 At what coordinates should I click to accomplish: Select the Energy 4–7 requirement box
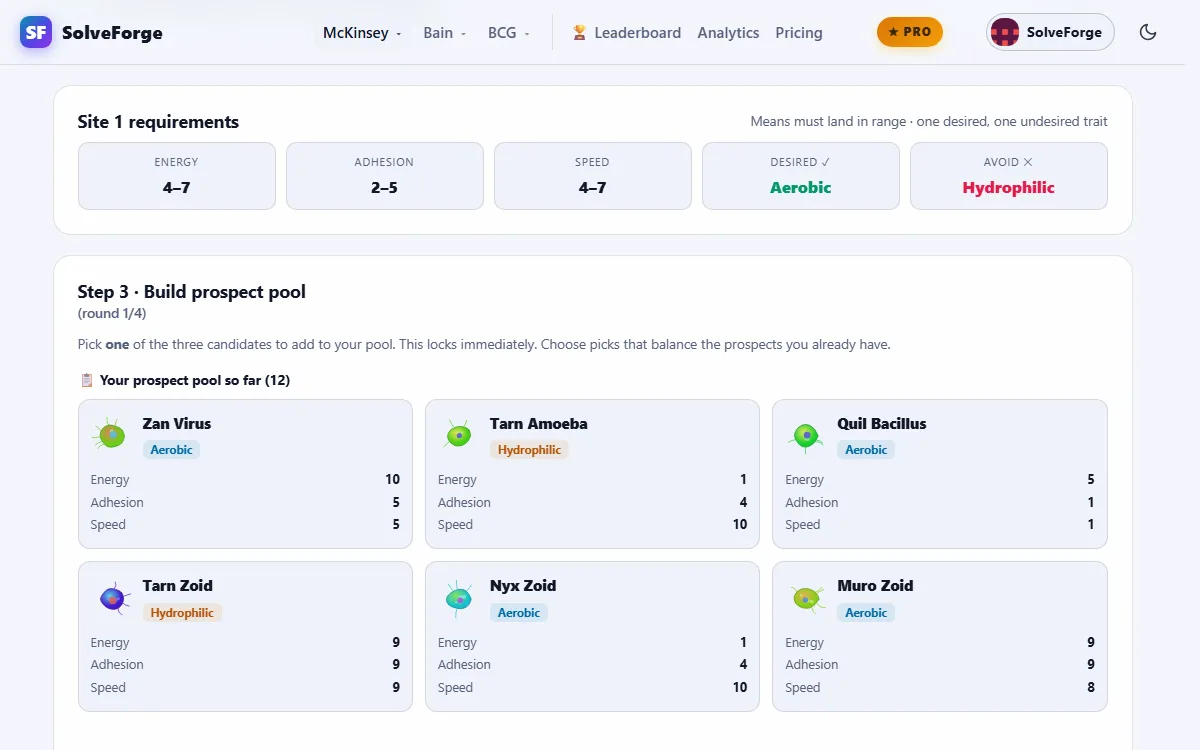[x=177, y=176]
